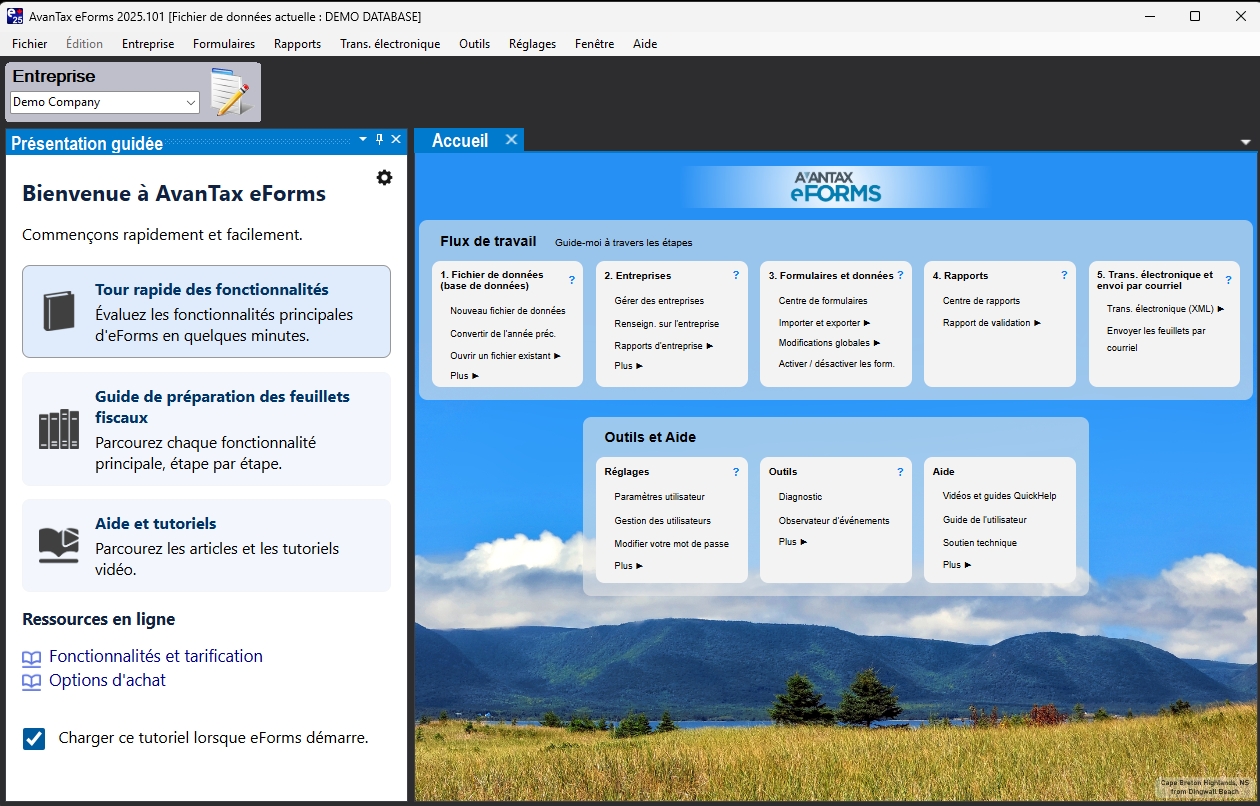
Task: Click the notepad and pencil company icon
Action: (230, 92)
